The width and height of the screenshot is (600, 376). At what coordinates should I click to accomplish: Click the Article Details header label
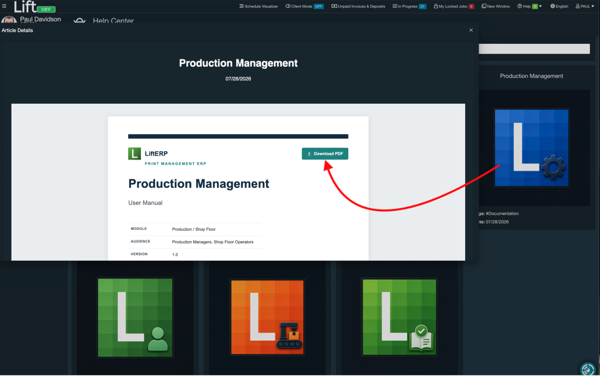(x=17, y=30)
